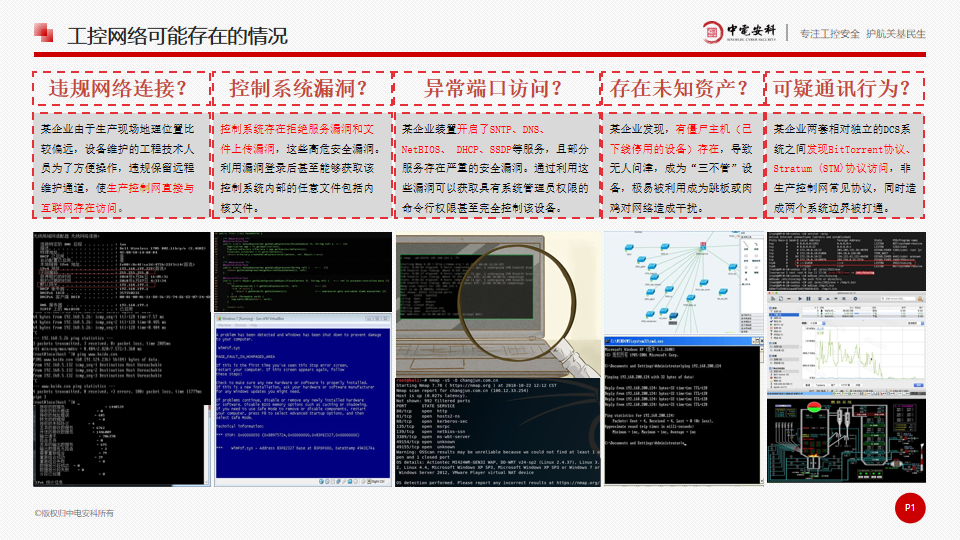Click the red text 生产控制网直接与互联网存在访问
960x540 pixels.
(x=117, y=198)
